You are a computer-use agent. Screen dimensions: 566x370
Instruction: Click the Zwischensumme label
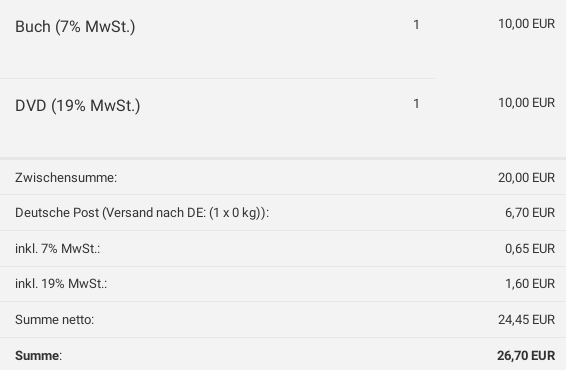pyautogui.click(x=66, y=178)
